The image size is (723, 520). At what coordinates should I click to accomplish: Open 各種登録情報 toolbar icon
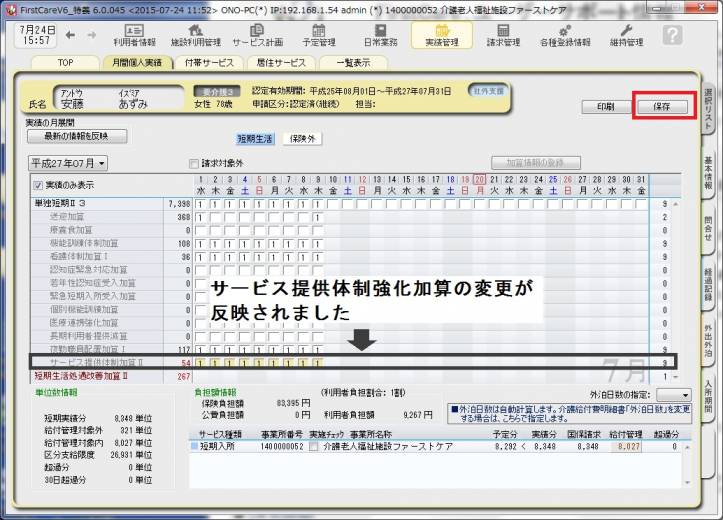click(x=565, y=36)
